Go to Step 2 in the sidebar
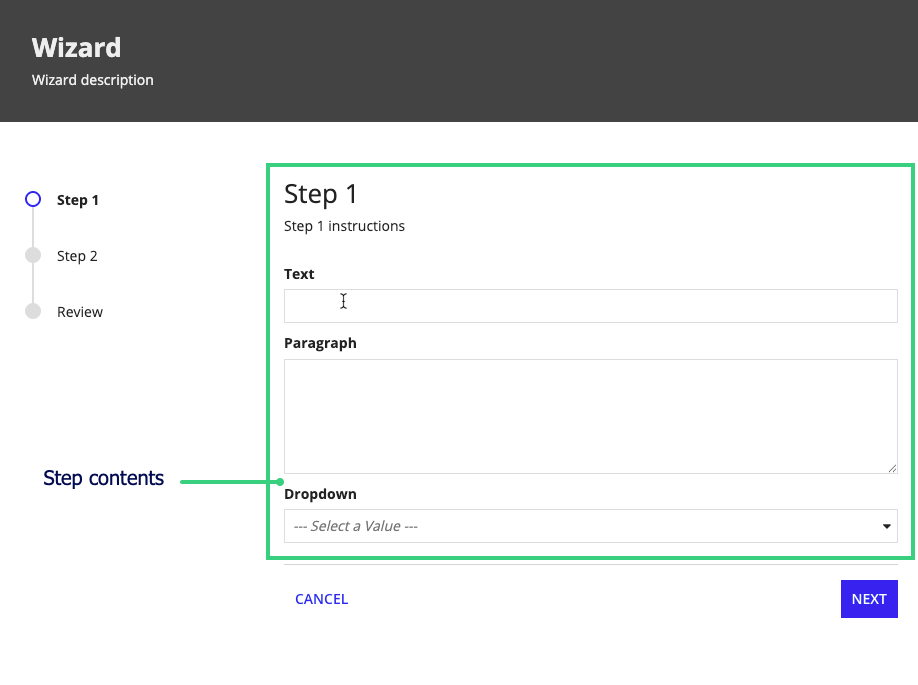Image resolution: width=918 pixels, height=685 pixels. pyautogui.click(x=77, y=256)
